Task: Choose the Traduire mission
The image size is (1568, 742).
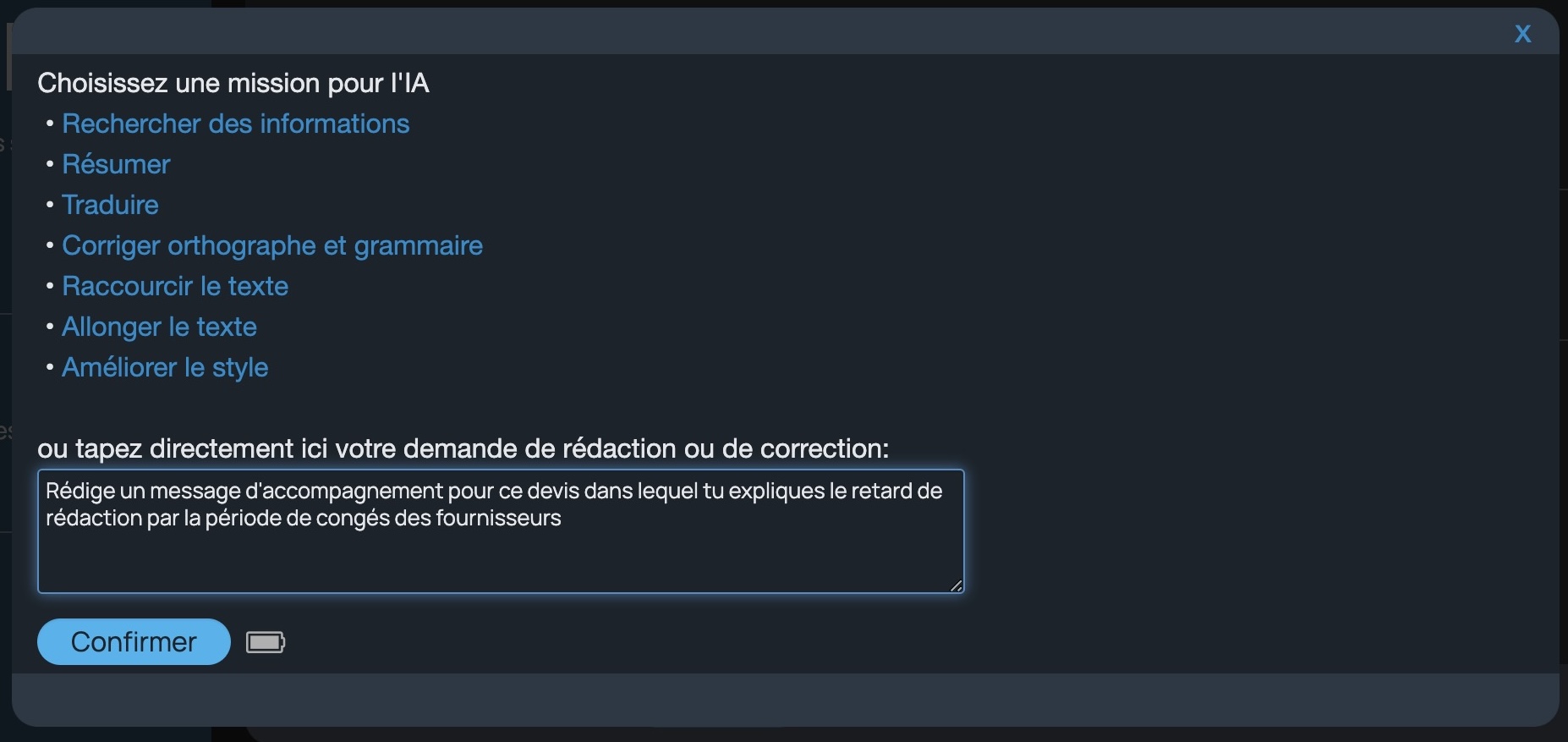Action: click(x=110, y=205)
